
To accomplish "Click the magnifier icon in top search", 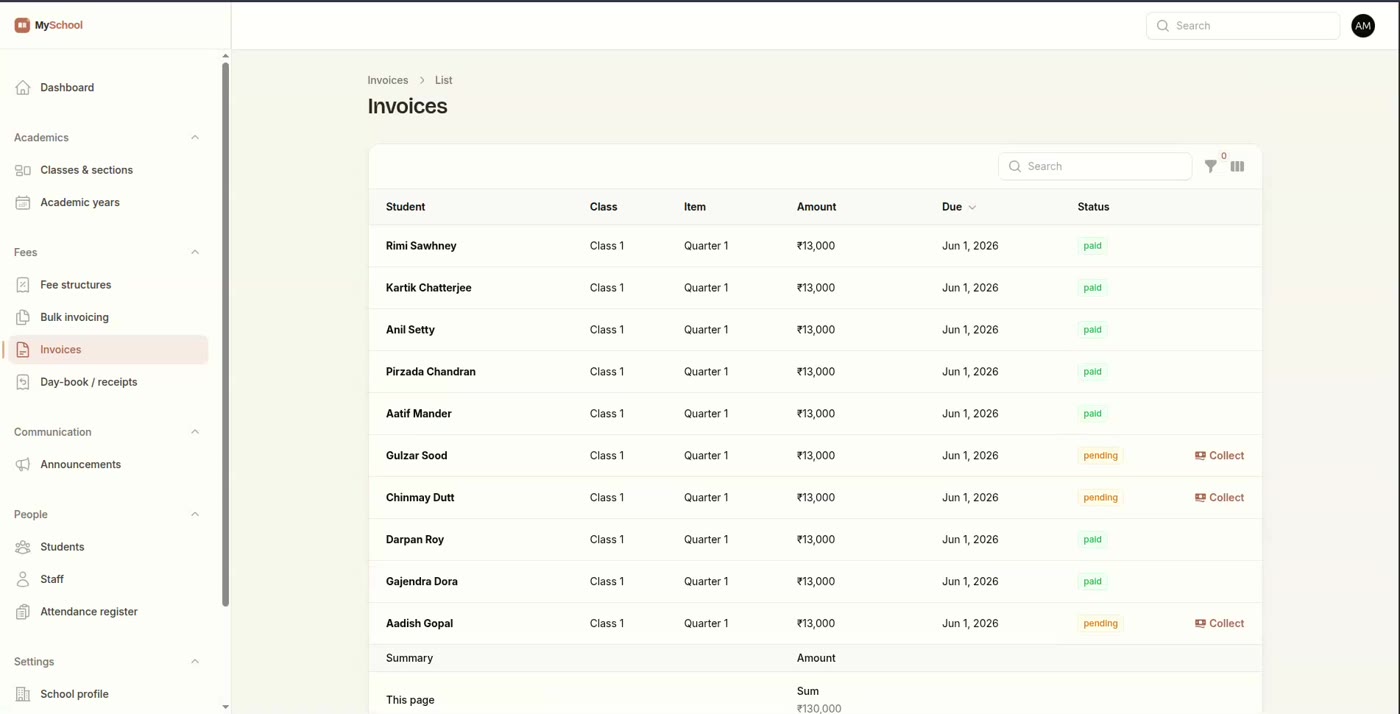I will click(1163, 26).
